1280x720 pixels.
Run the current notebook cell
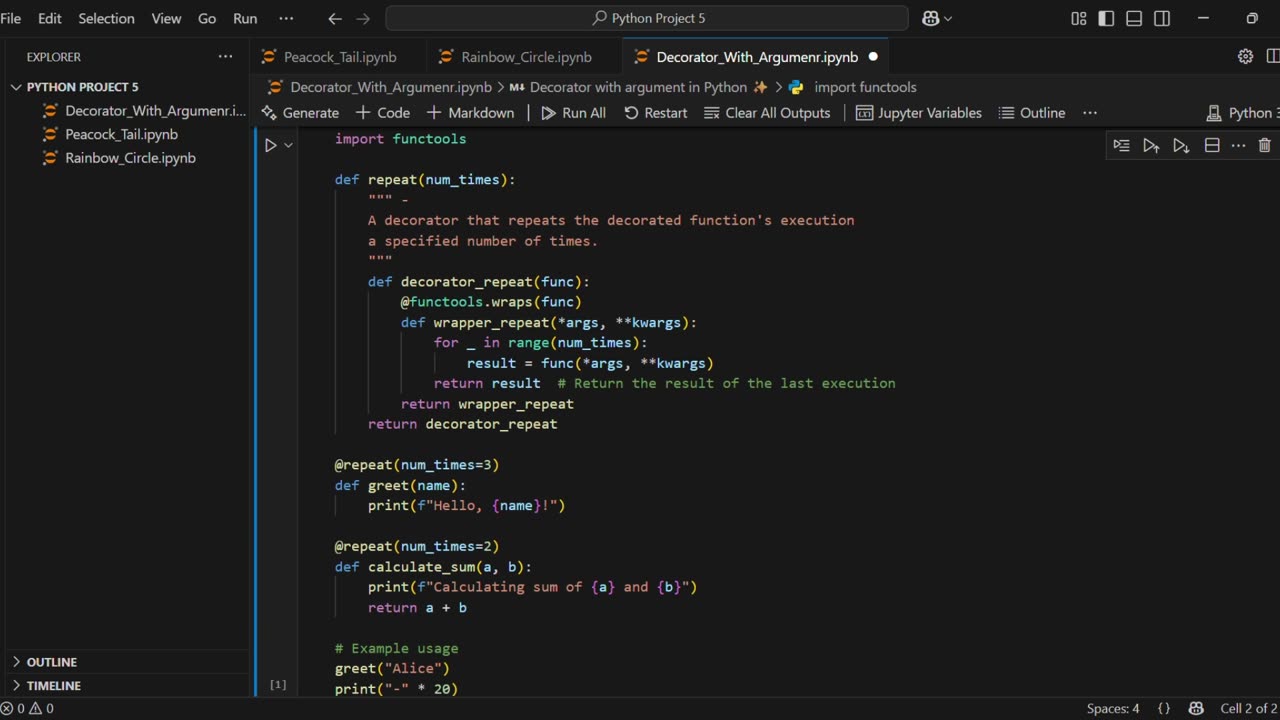coord(270,145)
